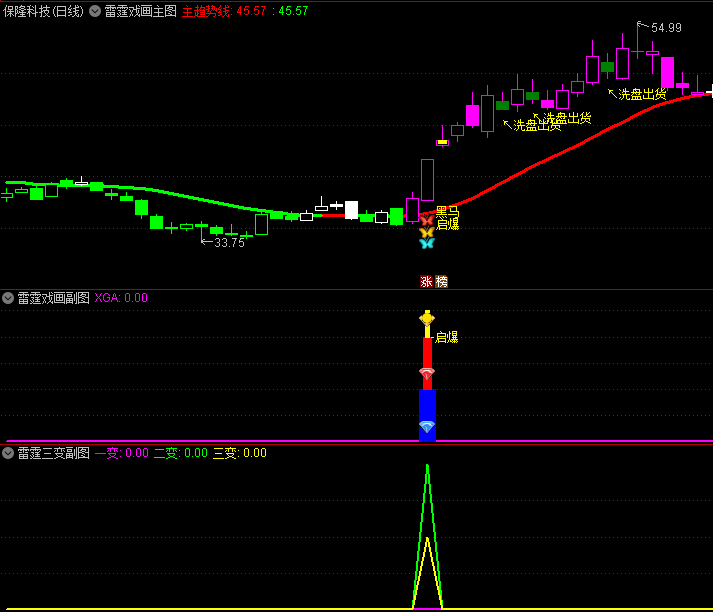Click the yellow diamond atop the signal bar
The image size is (713, 612).
[x=427, y=318]
